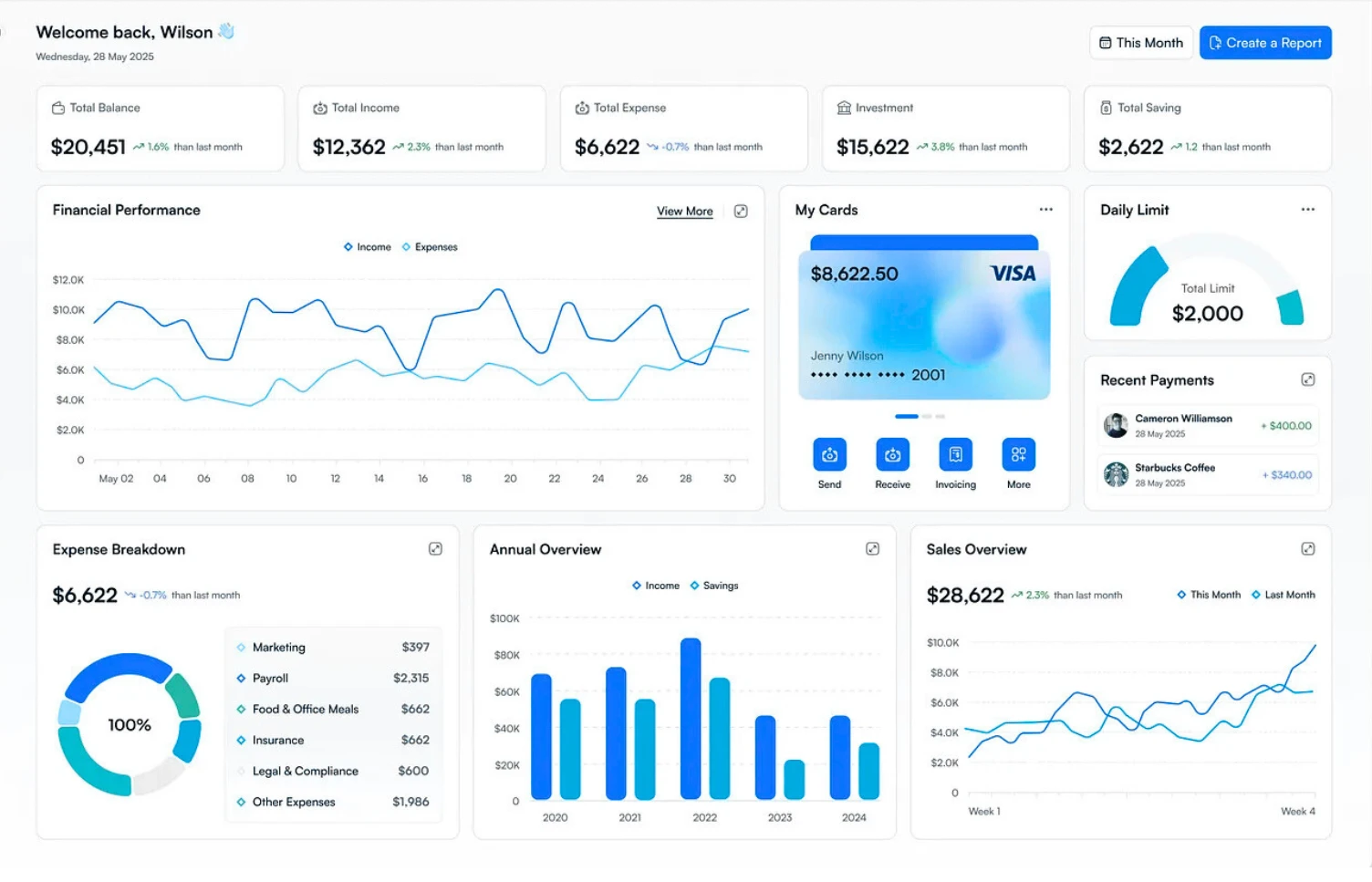Viewport: 1372px width, 882px height.
Task: Click the Create a Report button
Action: 1264,42
